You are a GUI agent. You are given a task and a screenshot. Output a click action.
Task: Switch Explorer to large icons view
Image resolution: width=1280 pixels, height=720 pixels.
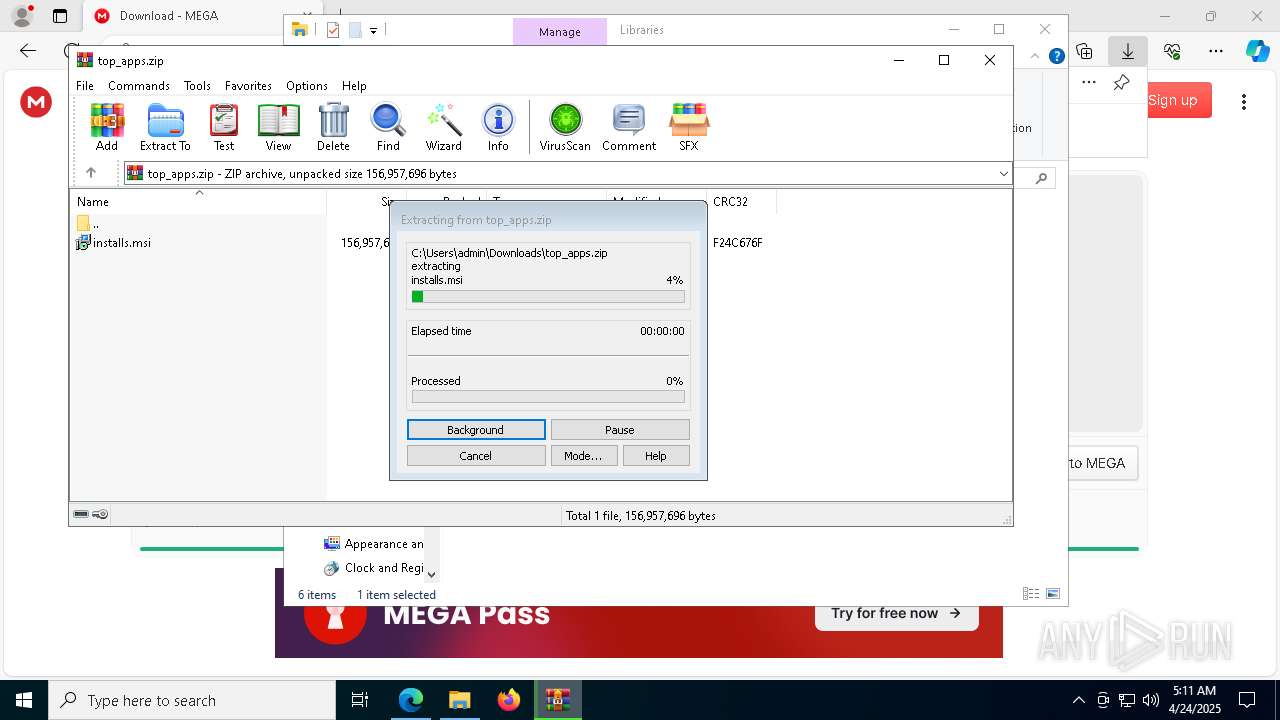1053,594
